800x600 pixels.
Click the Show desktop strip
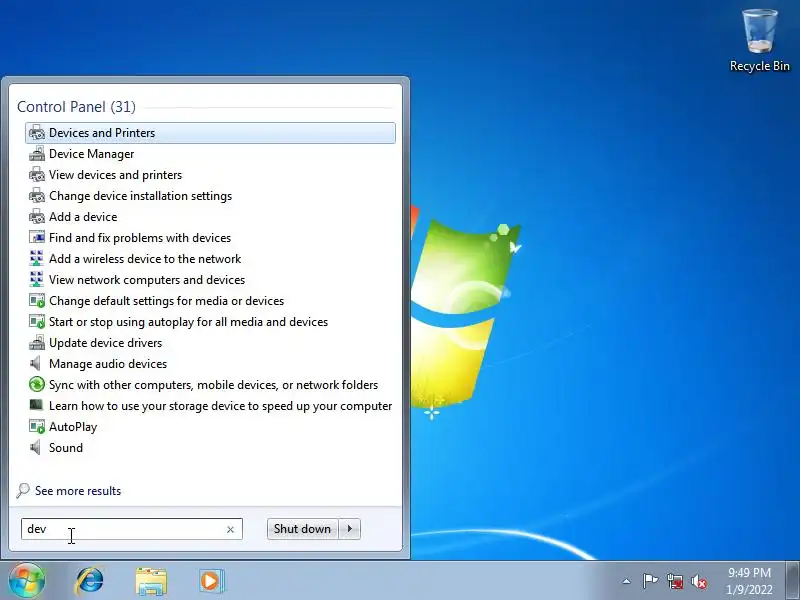[793, 581]
